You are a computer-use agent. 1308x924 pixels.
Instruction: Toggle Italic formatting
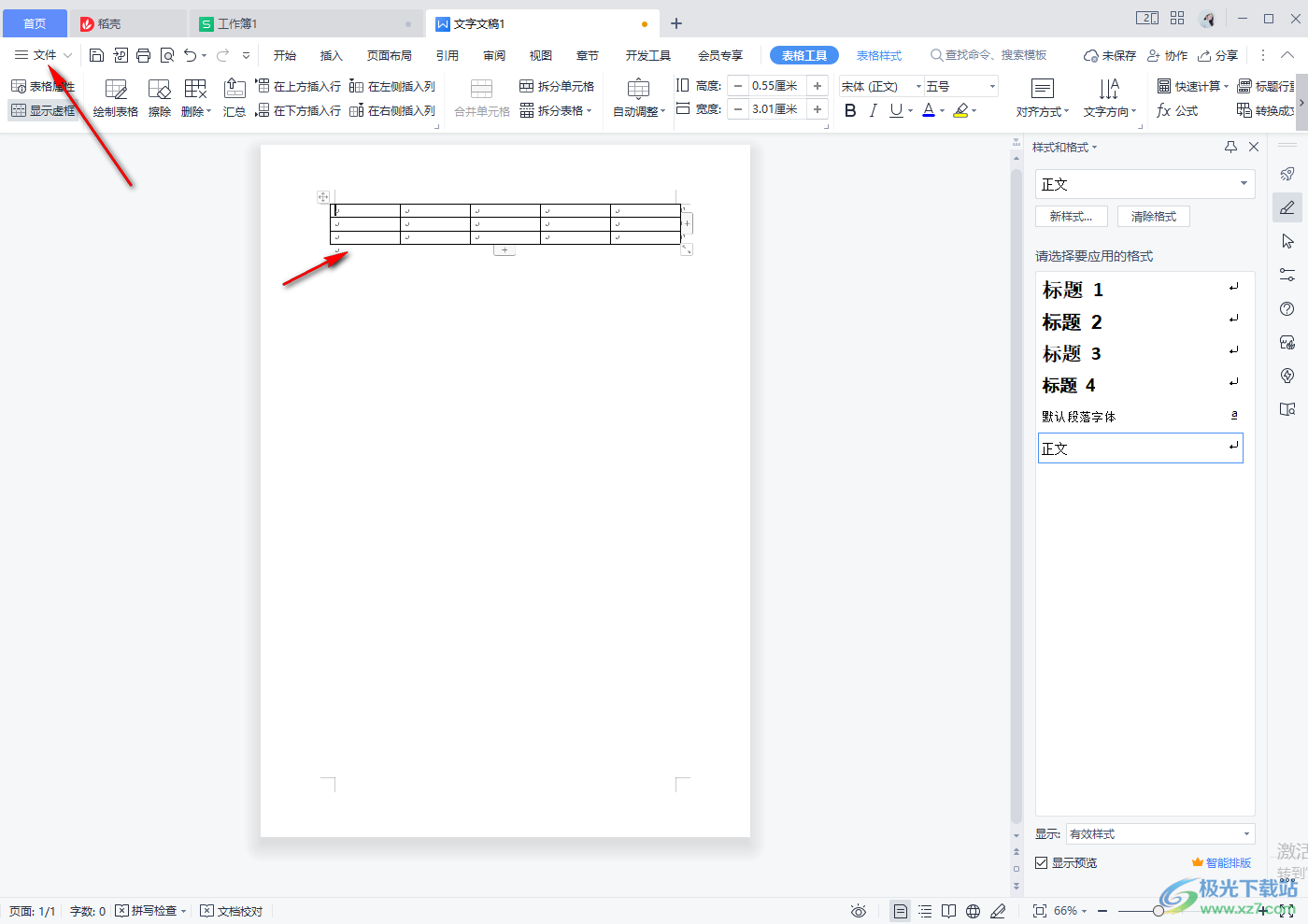coord(873,110)
